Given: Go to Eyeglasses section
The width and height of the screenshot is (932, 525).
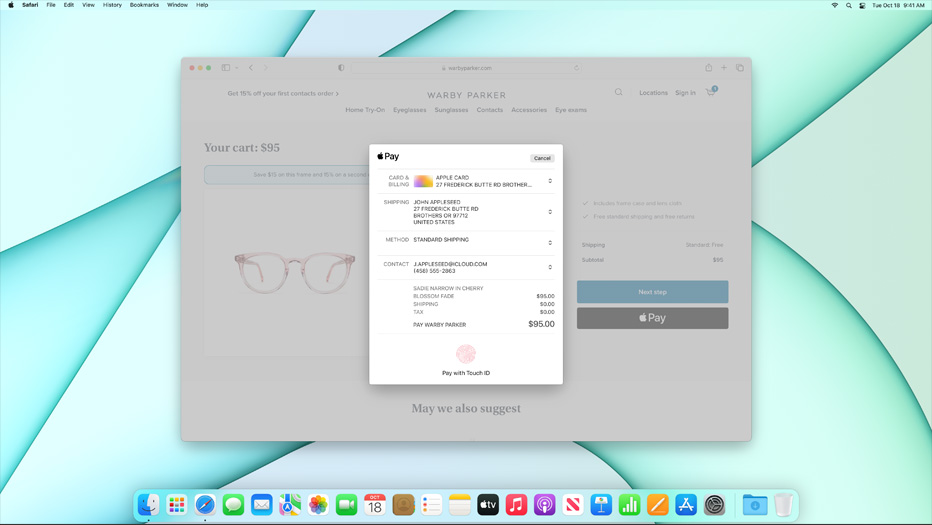Looking at the screenshot, I should tap(410, 110).
